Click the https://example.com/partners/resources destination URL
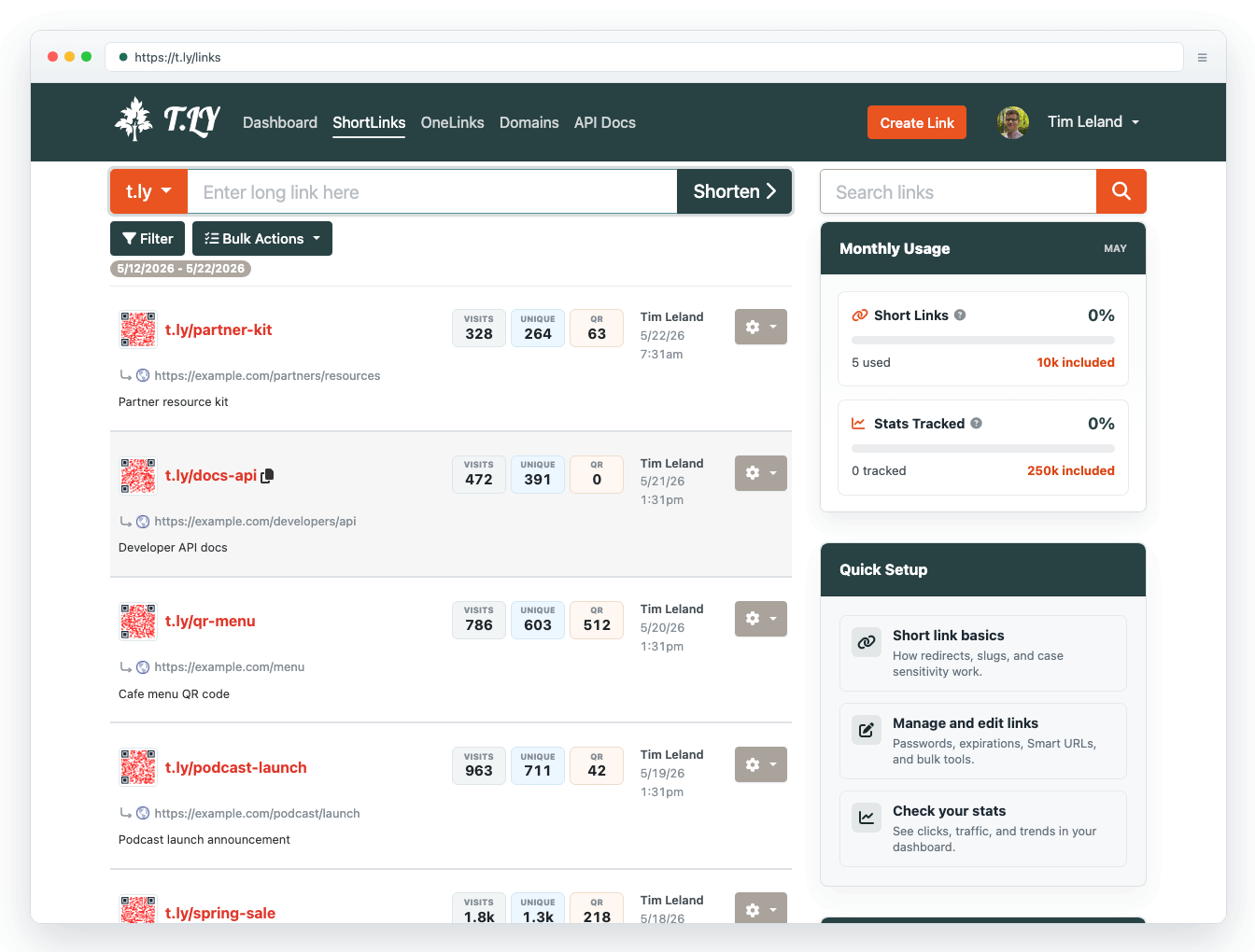 267,375
